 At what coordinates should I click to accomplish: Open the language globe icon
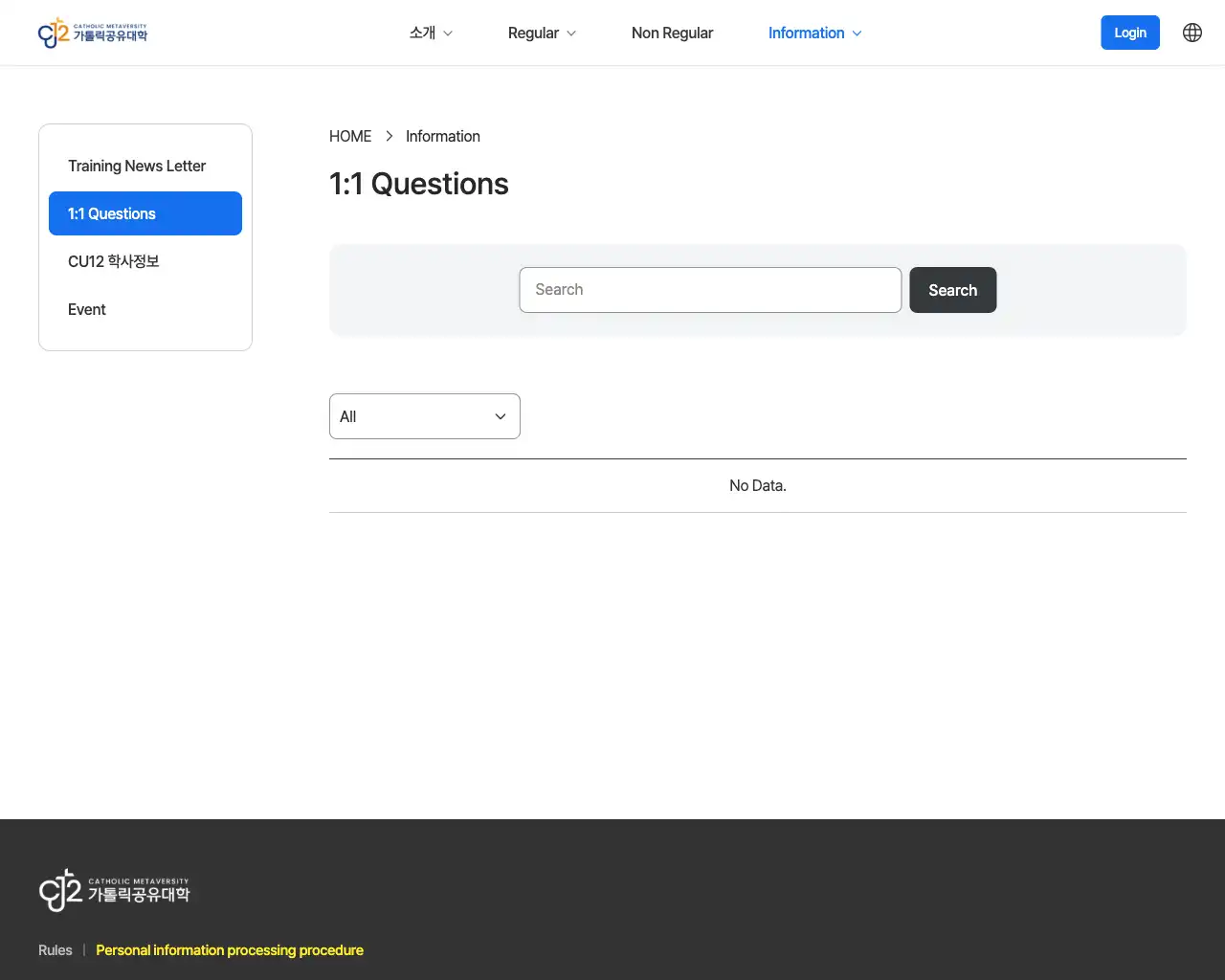pyautogui.click(x=1192, y=33)
